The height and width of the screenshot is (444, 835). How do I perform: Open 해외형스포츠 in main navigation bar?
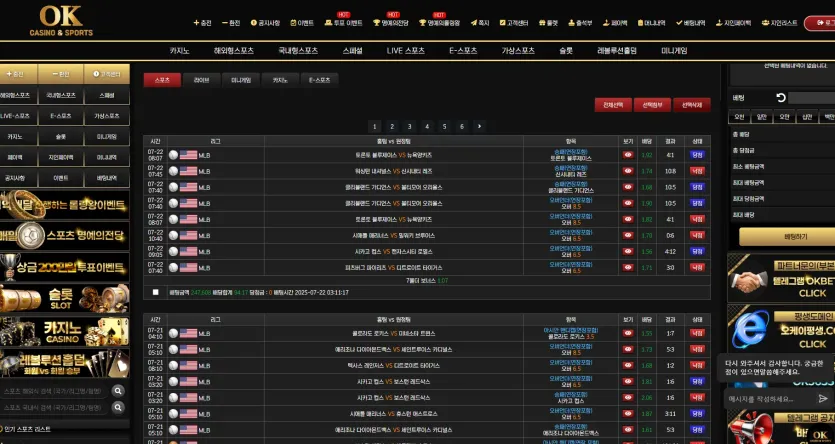pos(234,51)
